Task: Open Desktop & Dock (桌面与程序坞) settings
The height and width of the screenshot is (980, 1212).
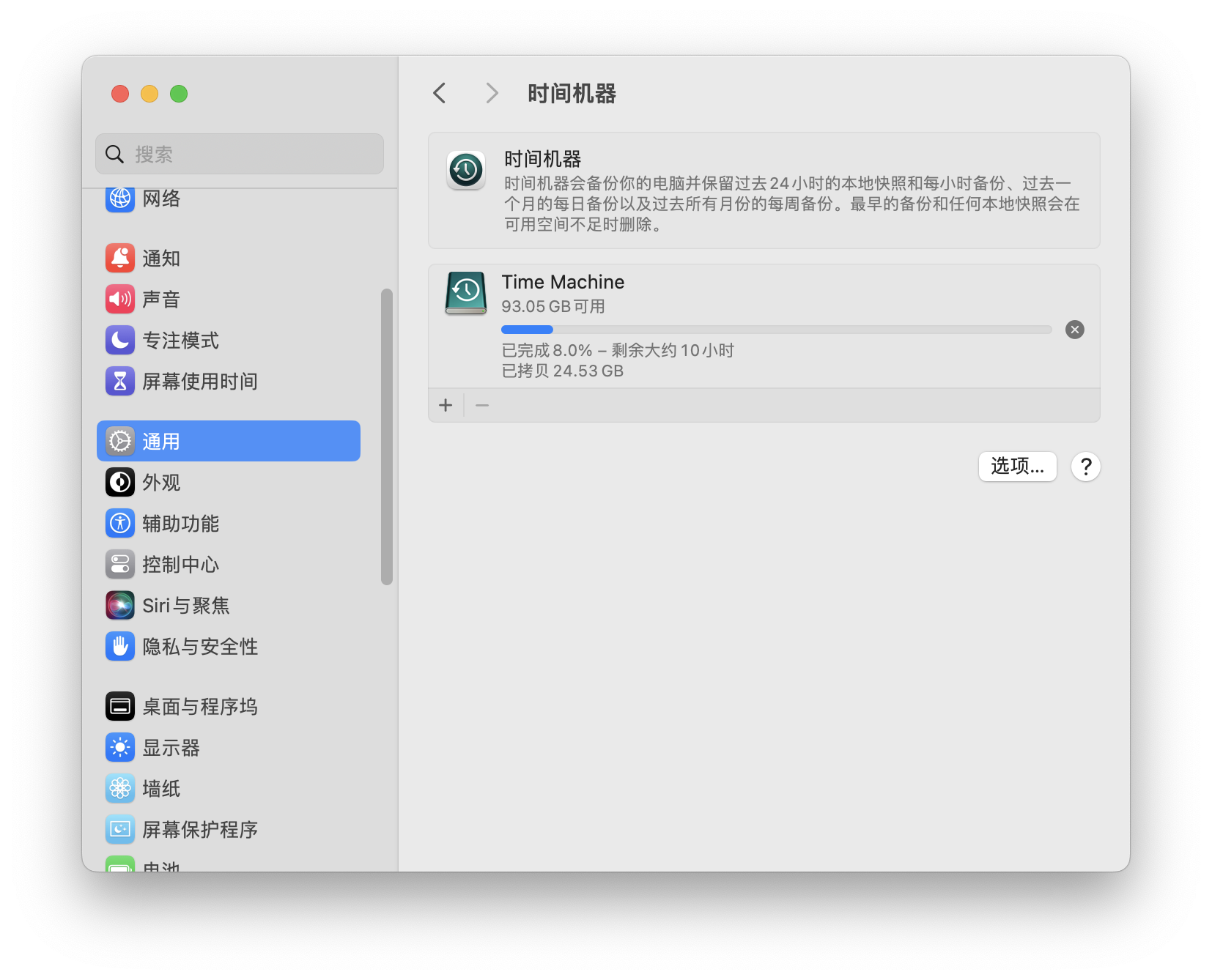Action: pos(199,706)
